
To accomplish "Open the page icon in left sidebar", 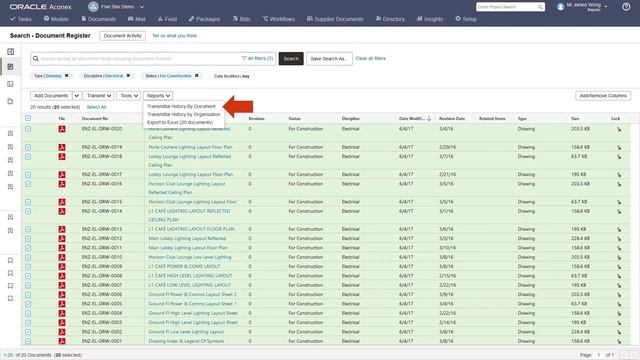I will point(11,101).
